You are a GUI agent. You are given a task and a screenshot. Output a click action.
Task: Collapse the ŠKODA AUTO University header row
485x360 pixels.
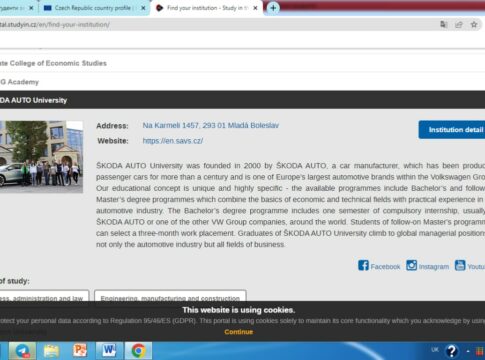[242, 100]
